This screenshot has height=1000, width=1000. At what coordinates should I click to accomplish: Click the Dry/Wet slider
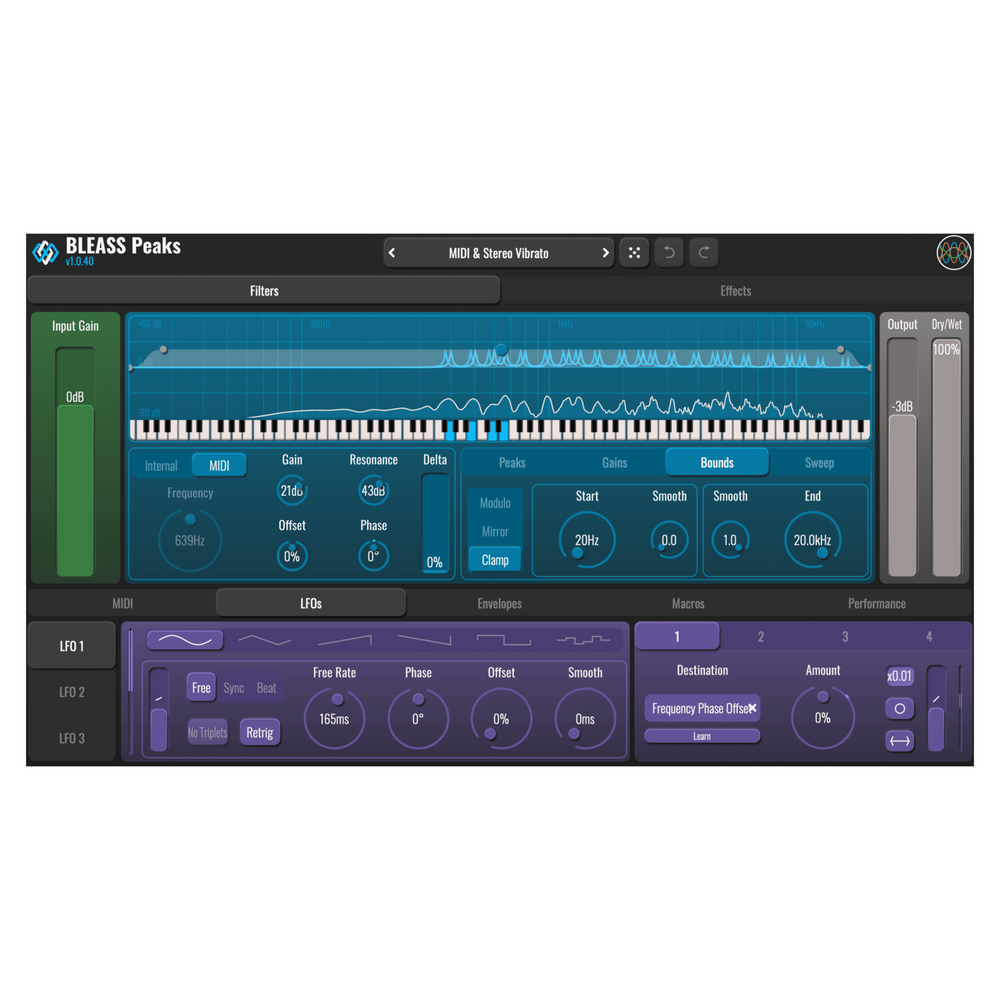tap(946, 457)
